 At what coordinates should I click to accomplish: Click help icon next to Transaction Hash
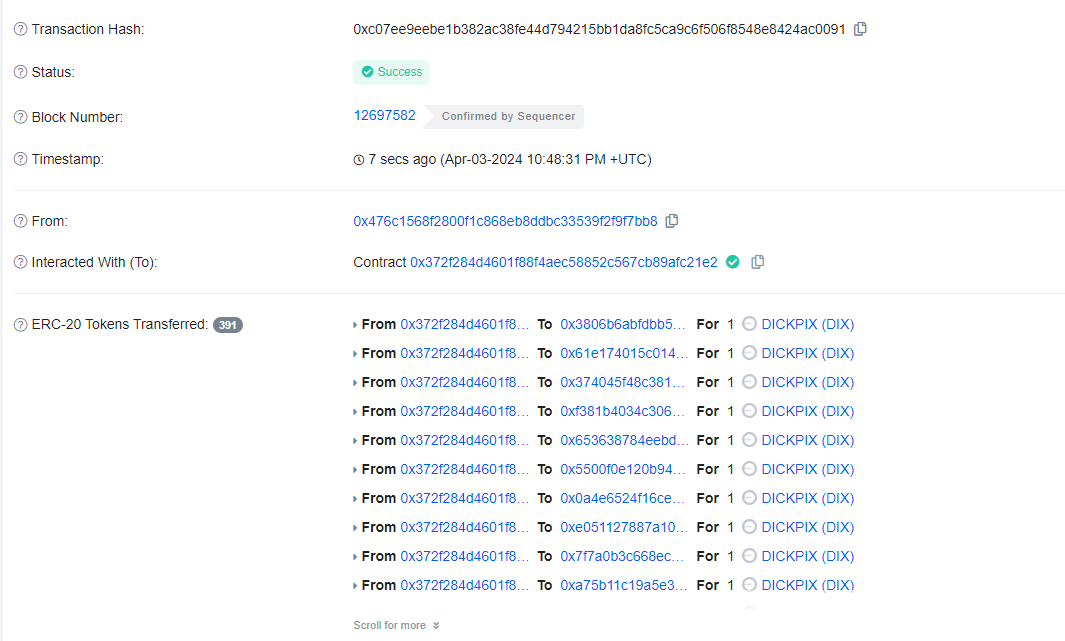(x=20, y=29)
